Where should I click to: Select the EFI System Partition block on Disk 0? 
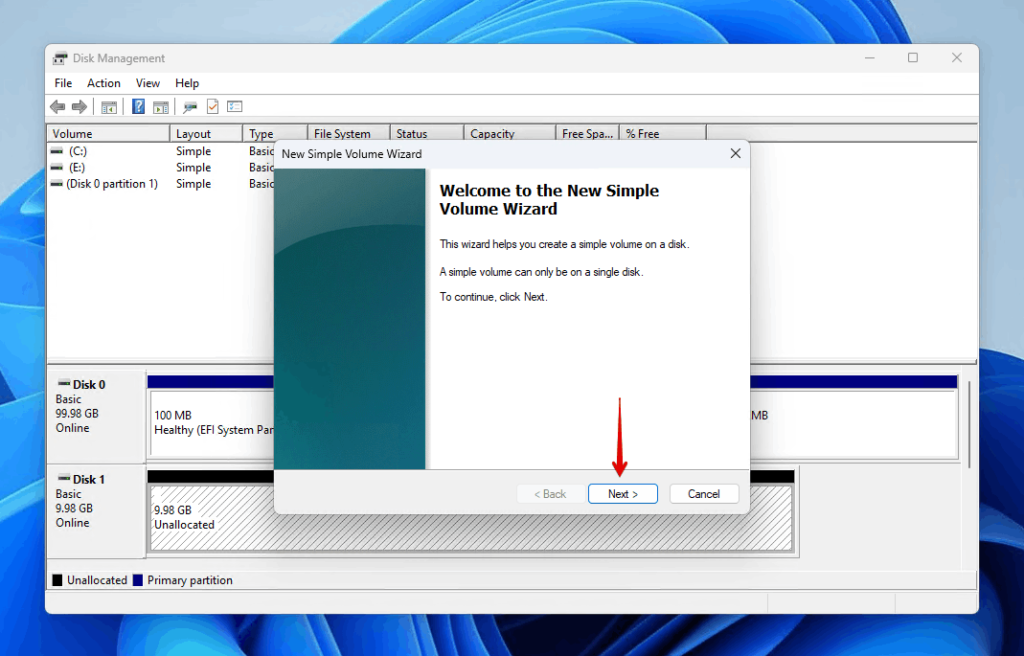(200, 420)
